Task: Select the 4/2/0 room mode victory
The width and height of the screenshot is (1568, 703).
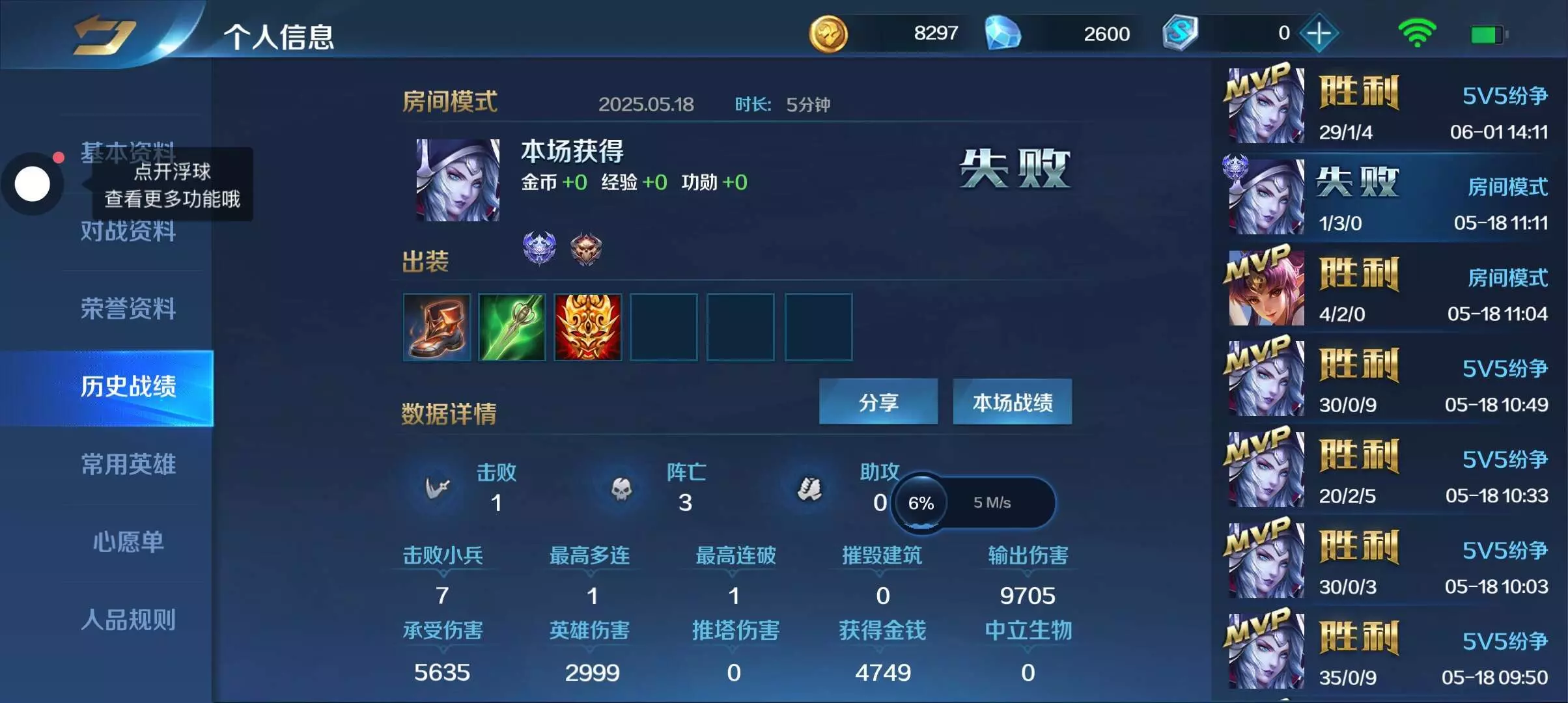Action: click(1388, 288)
